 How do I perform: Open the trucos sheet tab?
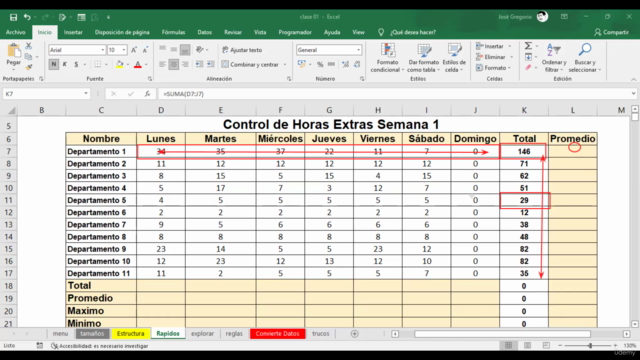click(x=320, y=334)
